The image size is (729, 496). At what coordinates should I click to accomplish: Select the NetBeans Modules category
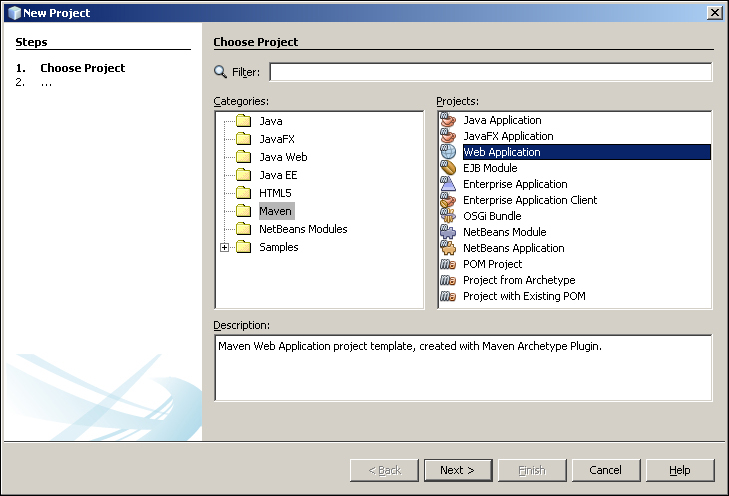click(303, 229)
